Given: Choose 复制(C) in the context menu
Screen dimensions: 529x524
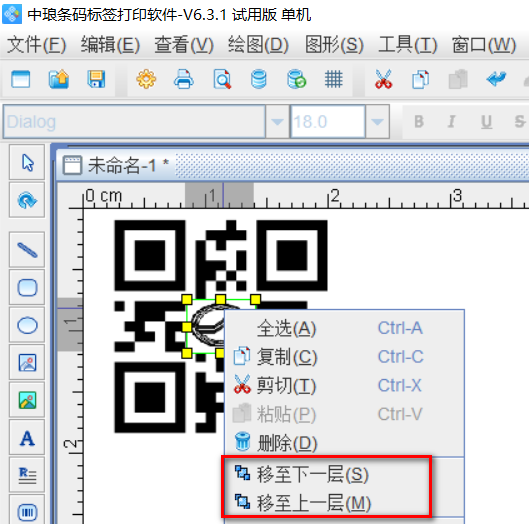Looking at the screenshot, I should [x=345, y=357].
